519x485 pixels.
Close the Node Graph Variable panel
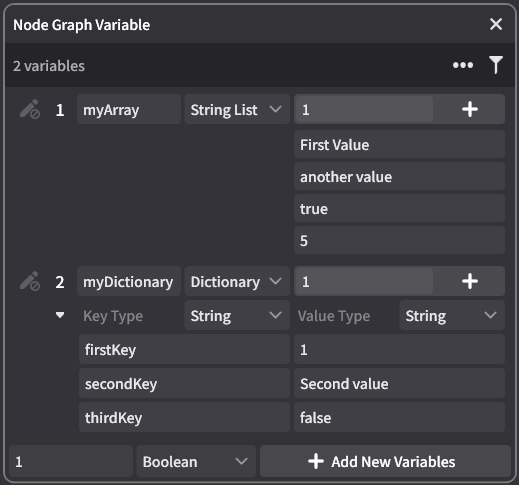point(496,24)
